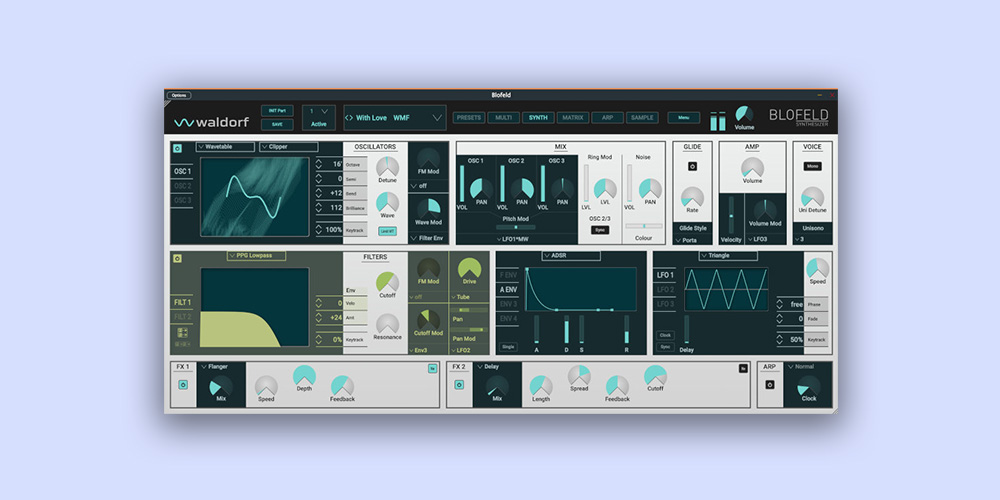
Task: Toggle the oscillator section power icon
Action: (178, 148)
